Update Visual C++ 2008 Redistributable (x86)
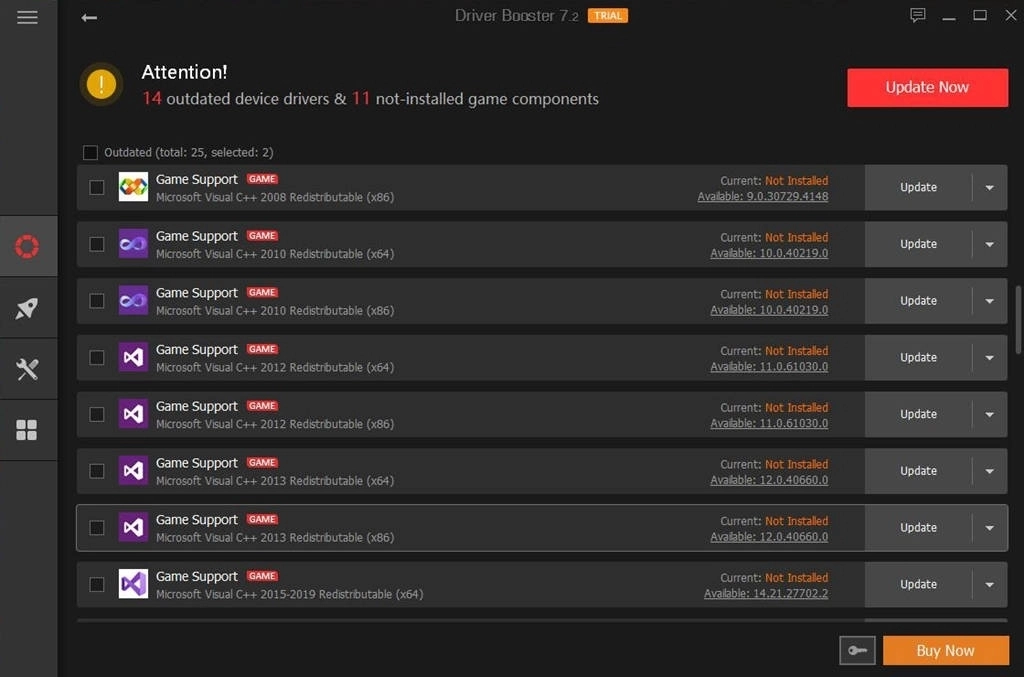 pyautogui.click(x=918, y=187)
